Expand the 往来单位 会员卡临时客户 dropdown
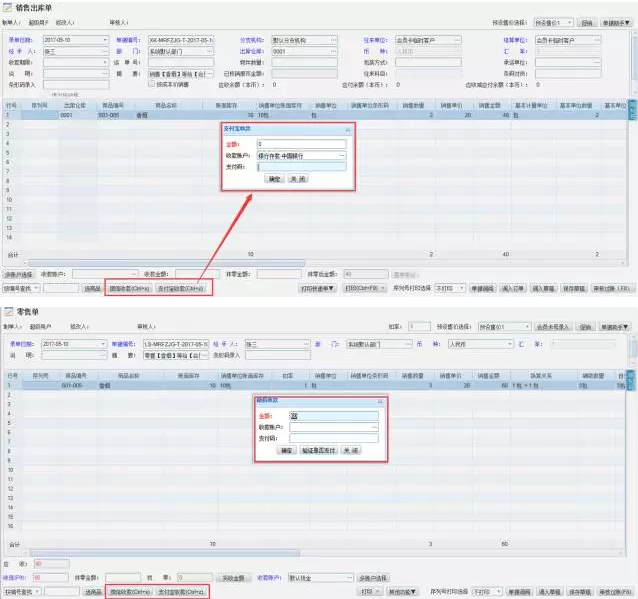 pyautogui.click(x=457, y=40)
